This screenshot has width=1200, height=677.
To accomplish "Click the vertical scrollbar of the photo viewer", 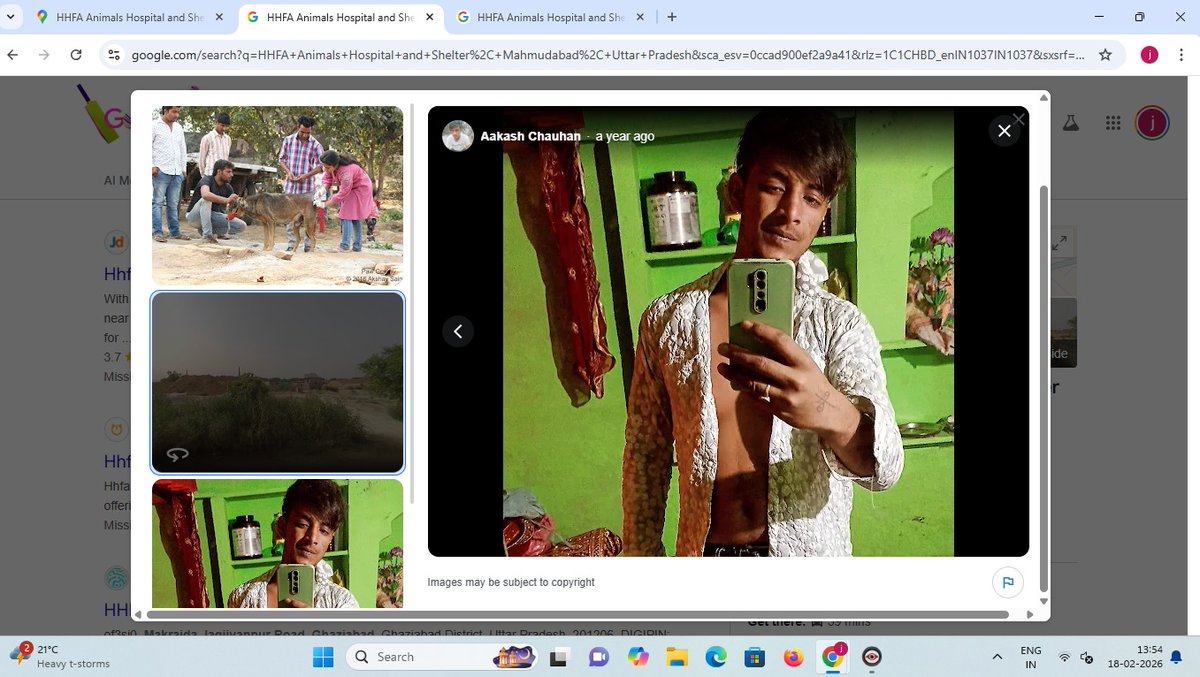I will [x=1045, y=387].
